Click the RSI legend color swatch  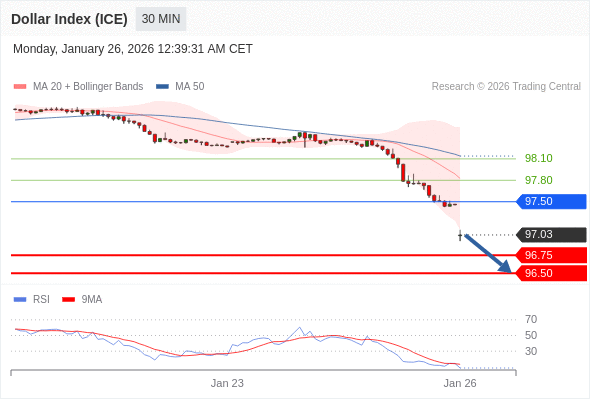click(20, 300)
